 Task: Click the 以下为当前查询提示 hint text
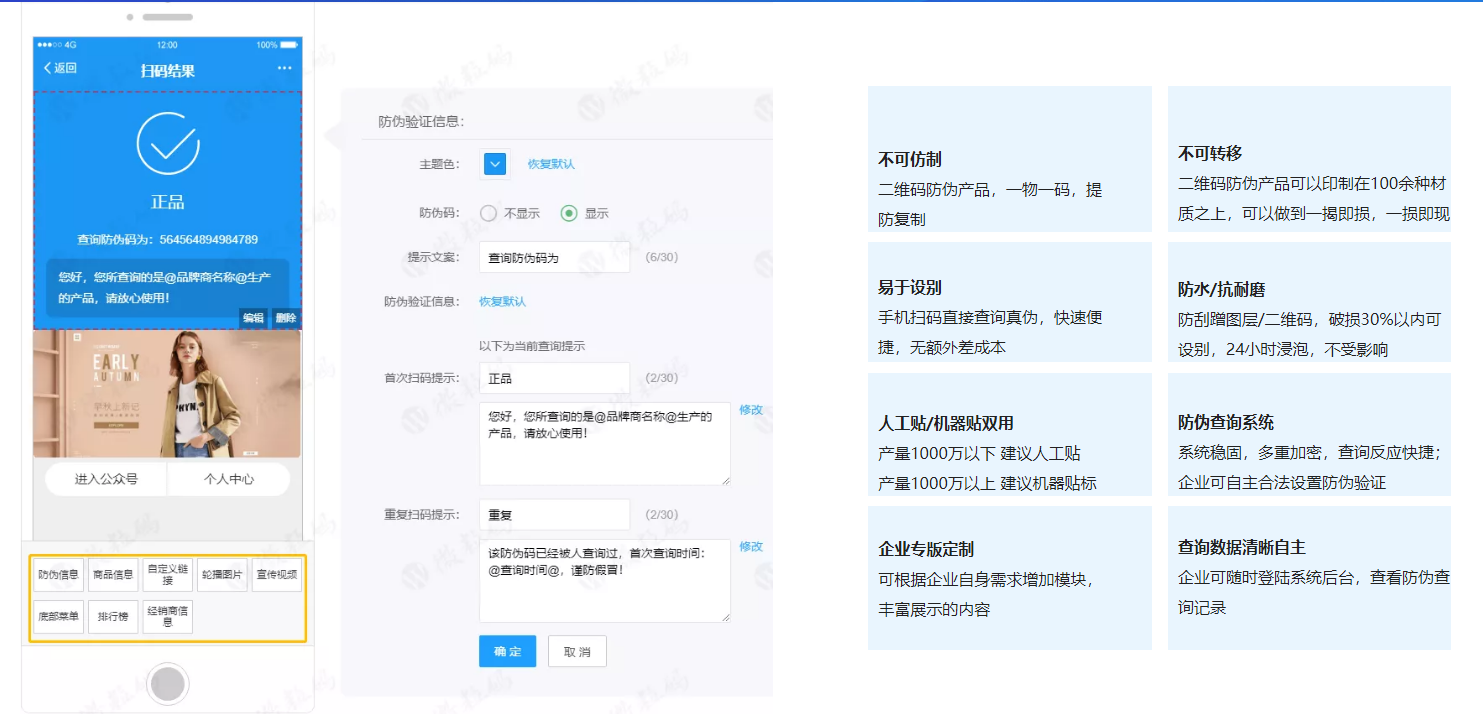[x=532, y=346]
